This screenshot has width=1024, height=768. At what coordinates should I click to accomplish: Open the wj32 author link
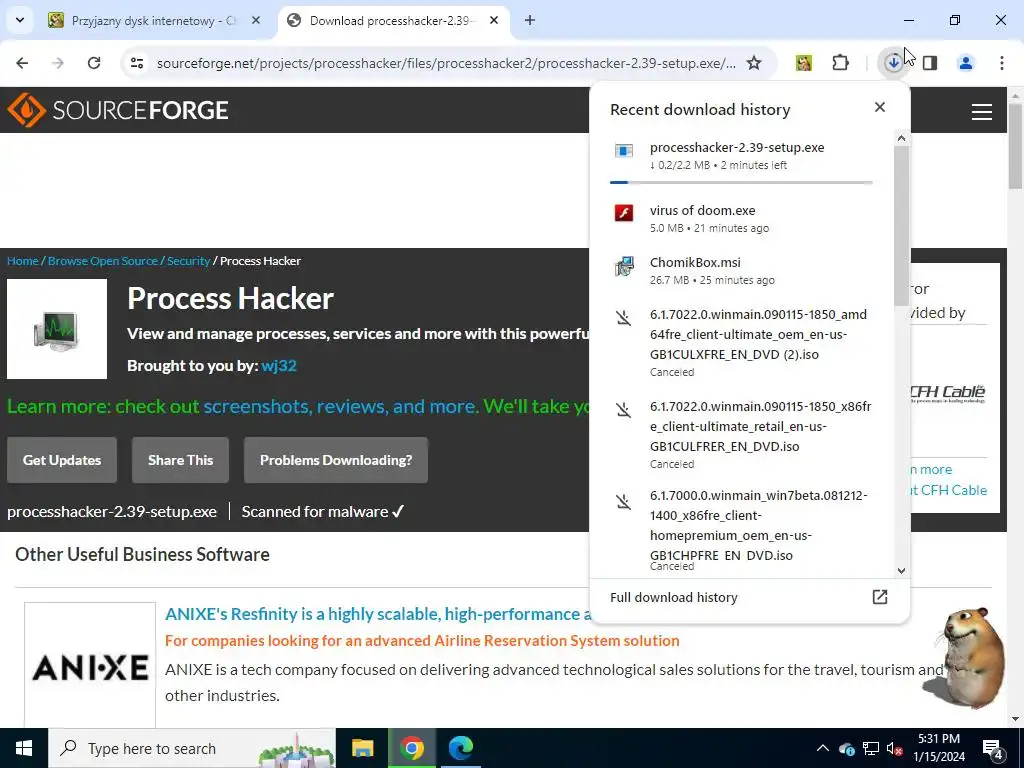click(x=279, y=366)
